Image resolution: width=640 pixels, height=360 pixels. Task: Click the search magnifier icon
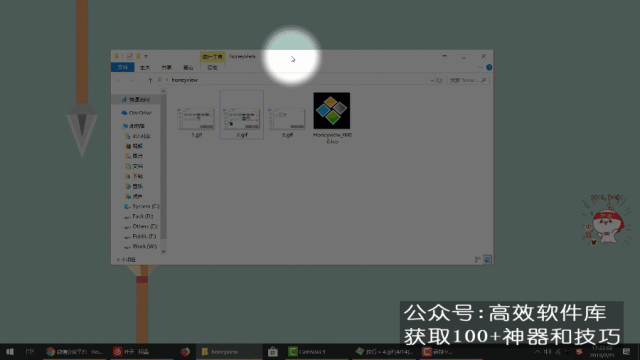click(x=484, y=80)
